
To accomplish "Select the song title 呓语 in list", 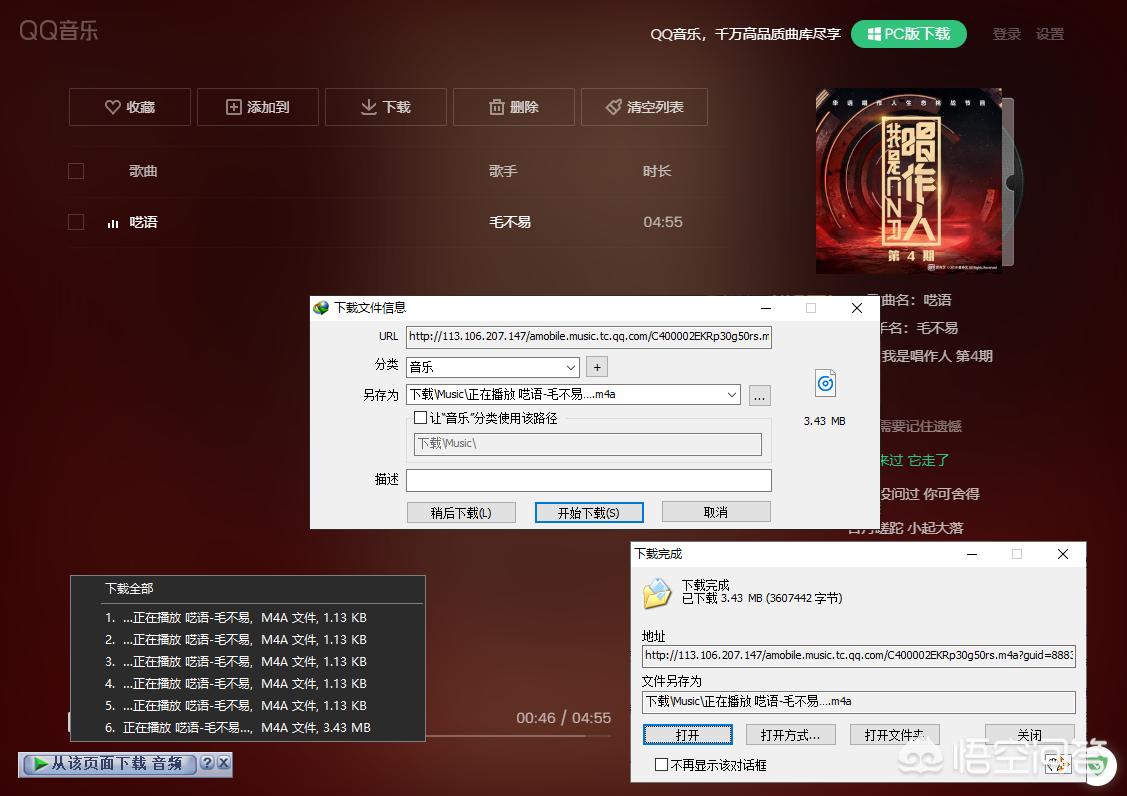I will pos(143,222).
